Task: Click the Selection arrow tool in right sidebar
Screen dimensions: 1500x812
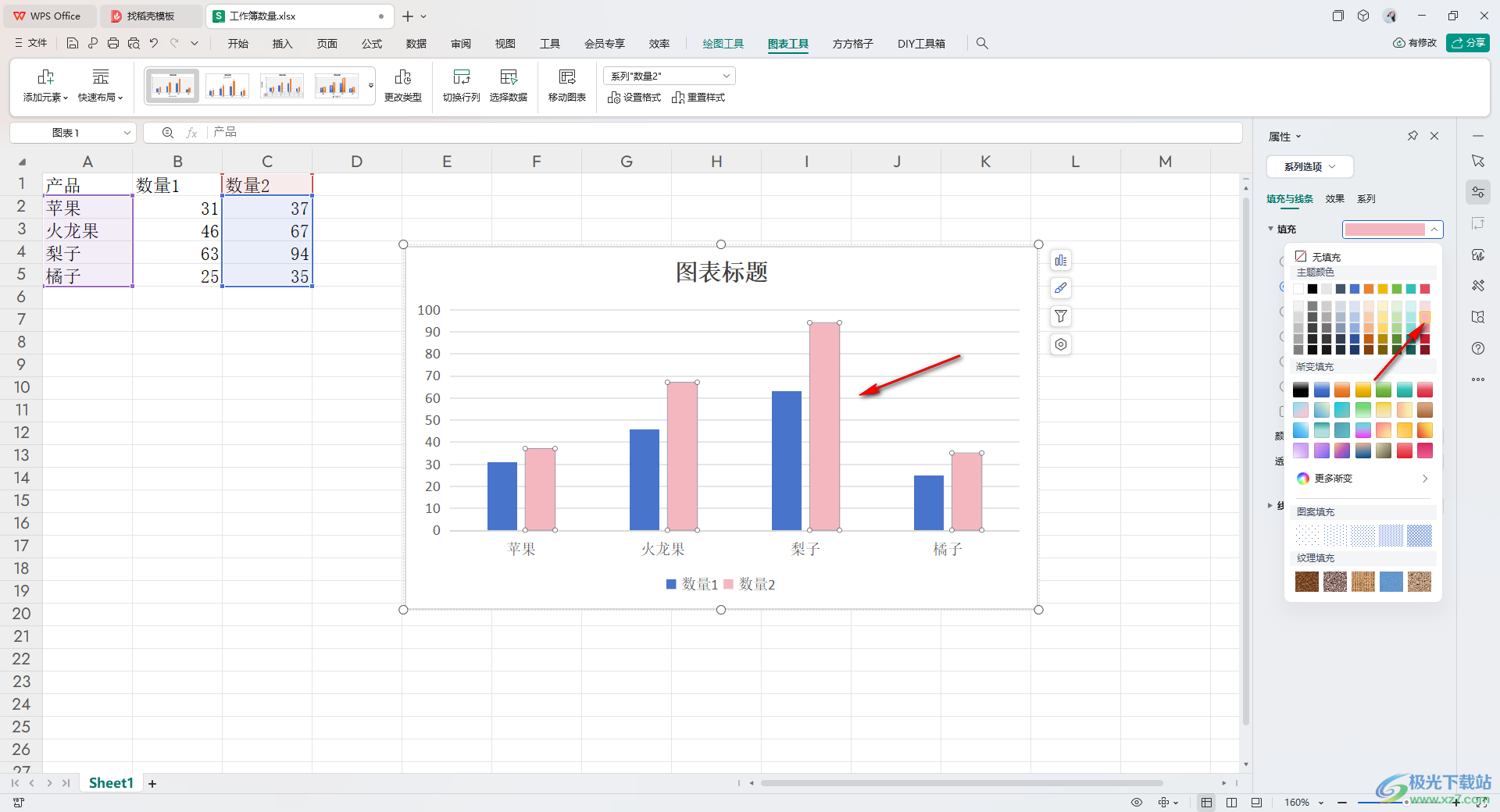Action: point(1477,161)
